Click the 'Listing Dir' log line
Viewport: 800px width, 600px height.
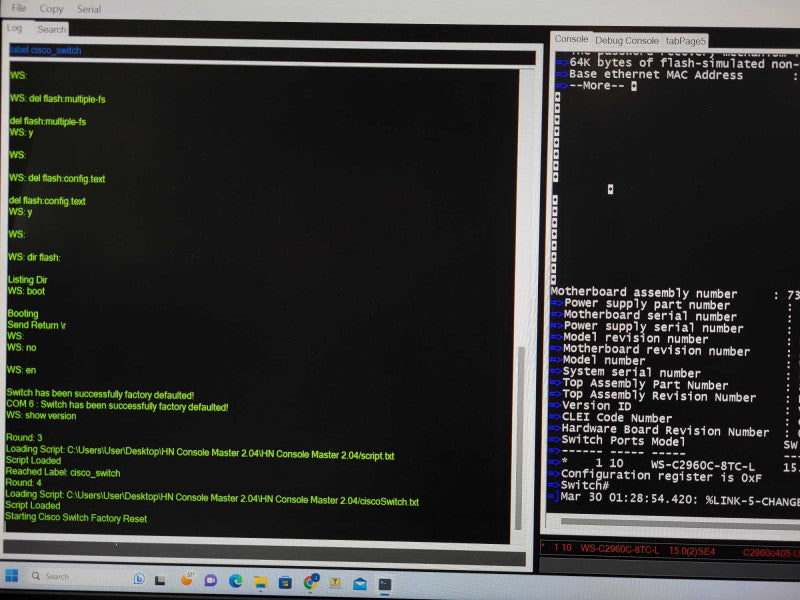[27, 280]
